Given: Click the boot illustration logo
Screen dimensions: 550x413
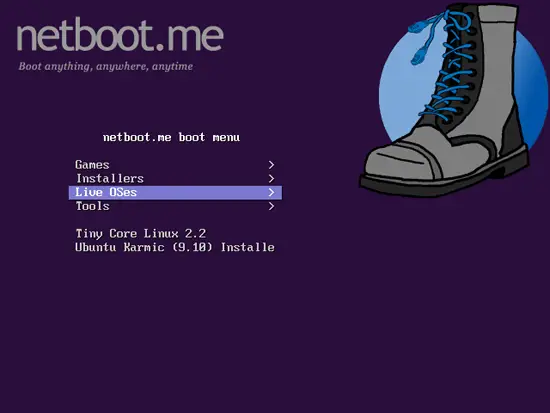Looking at the screenshot, I should click(453, 99).
